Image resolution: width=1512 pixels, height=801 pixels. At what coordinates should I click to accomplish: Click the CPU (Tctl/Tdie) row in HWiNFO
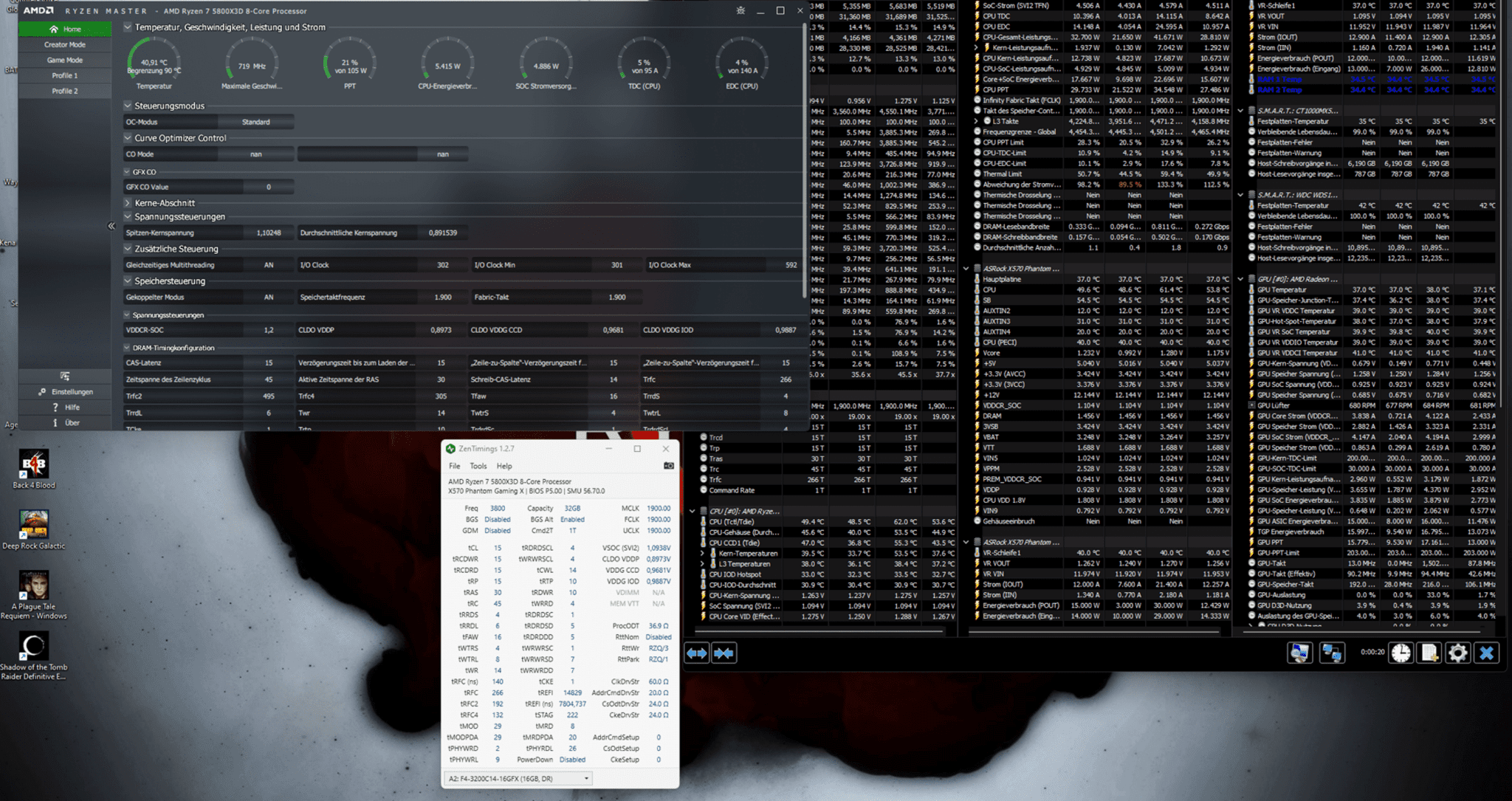pyautogui.click(x=828, y=522)
